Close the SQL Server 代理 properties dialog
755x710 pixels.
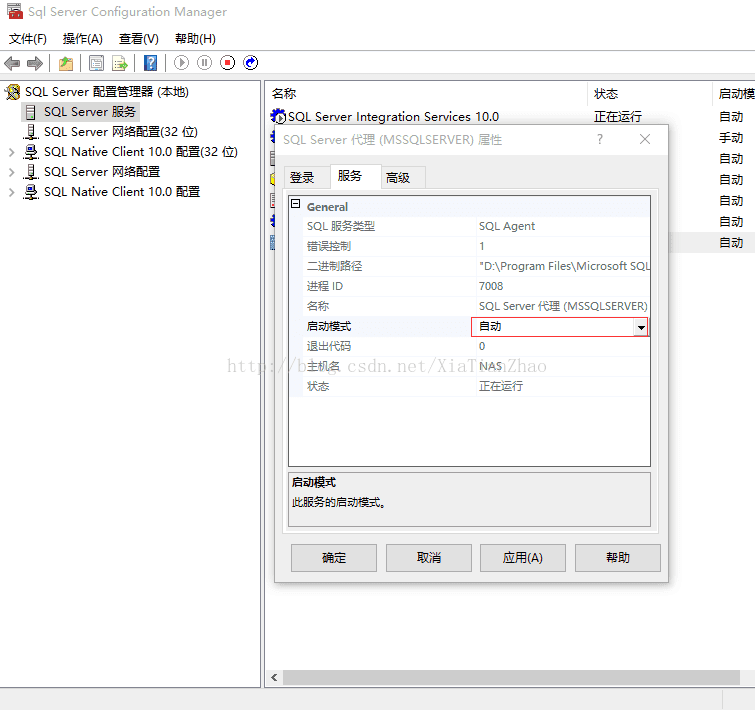[645, 140]
